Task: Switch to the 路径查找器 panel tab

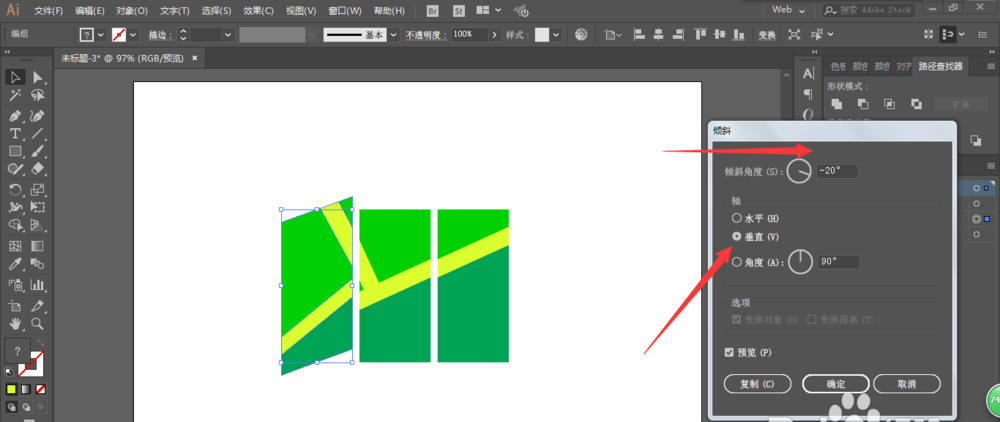Action: pos(940,66)
